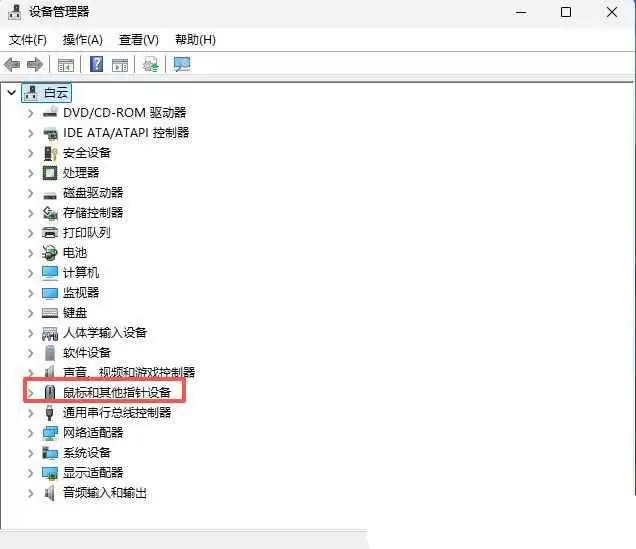Click the Back arrow toolbar icon
The image size is (636, 549).
click(12, 64)
